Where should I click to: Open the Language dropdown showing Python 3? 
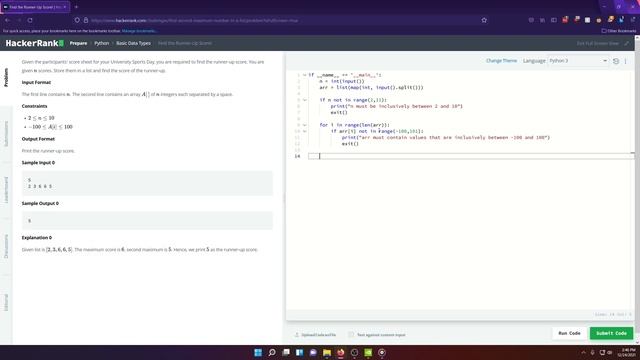pyautogui.click(x=578, y=61)
